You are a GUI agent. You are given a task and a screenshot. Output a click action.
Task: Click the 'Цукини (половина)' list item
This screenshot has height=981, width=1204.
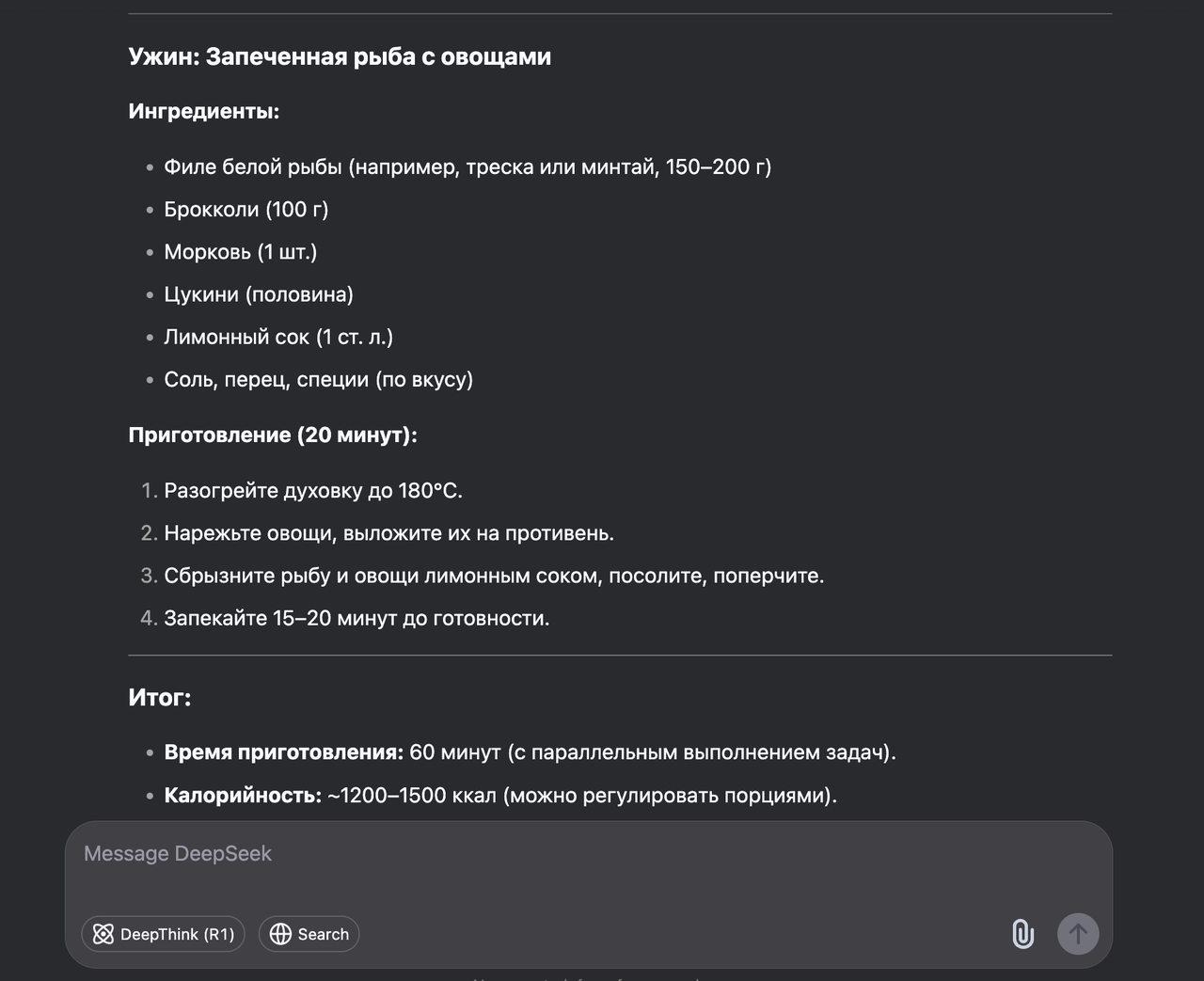(259, 294)
